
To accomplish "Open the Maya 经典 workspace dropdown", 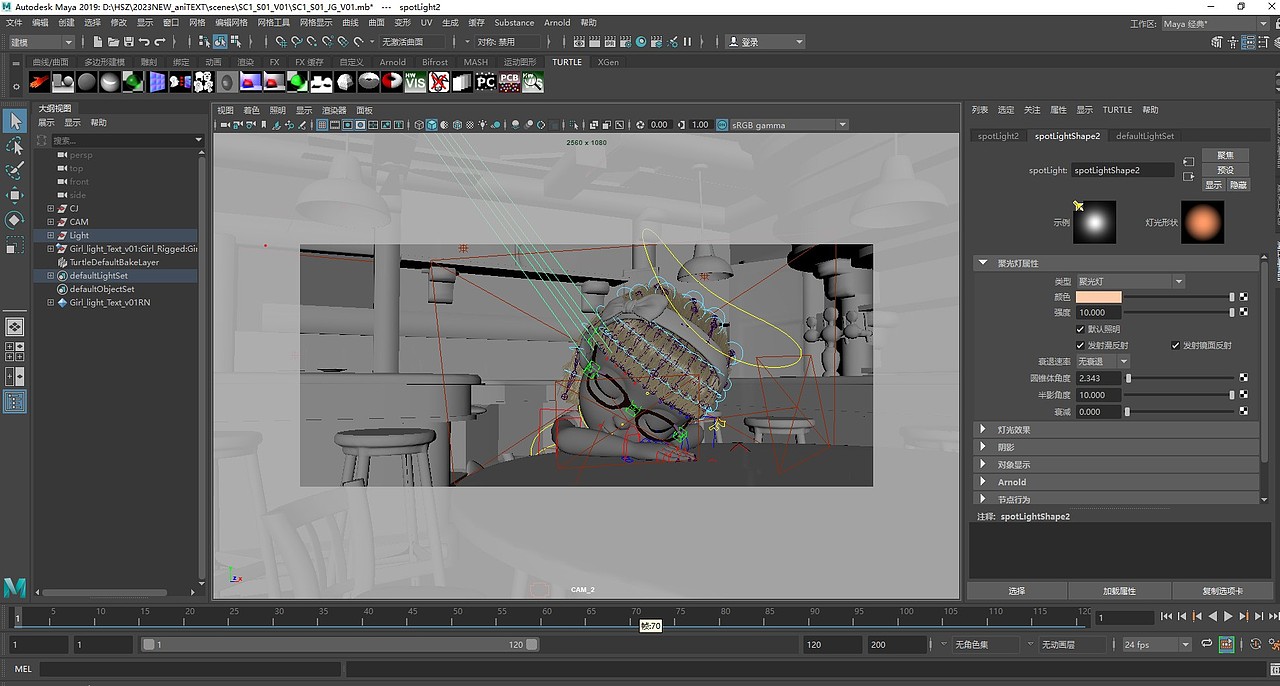I will [1216, 23].
